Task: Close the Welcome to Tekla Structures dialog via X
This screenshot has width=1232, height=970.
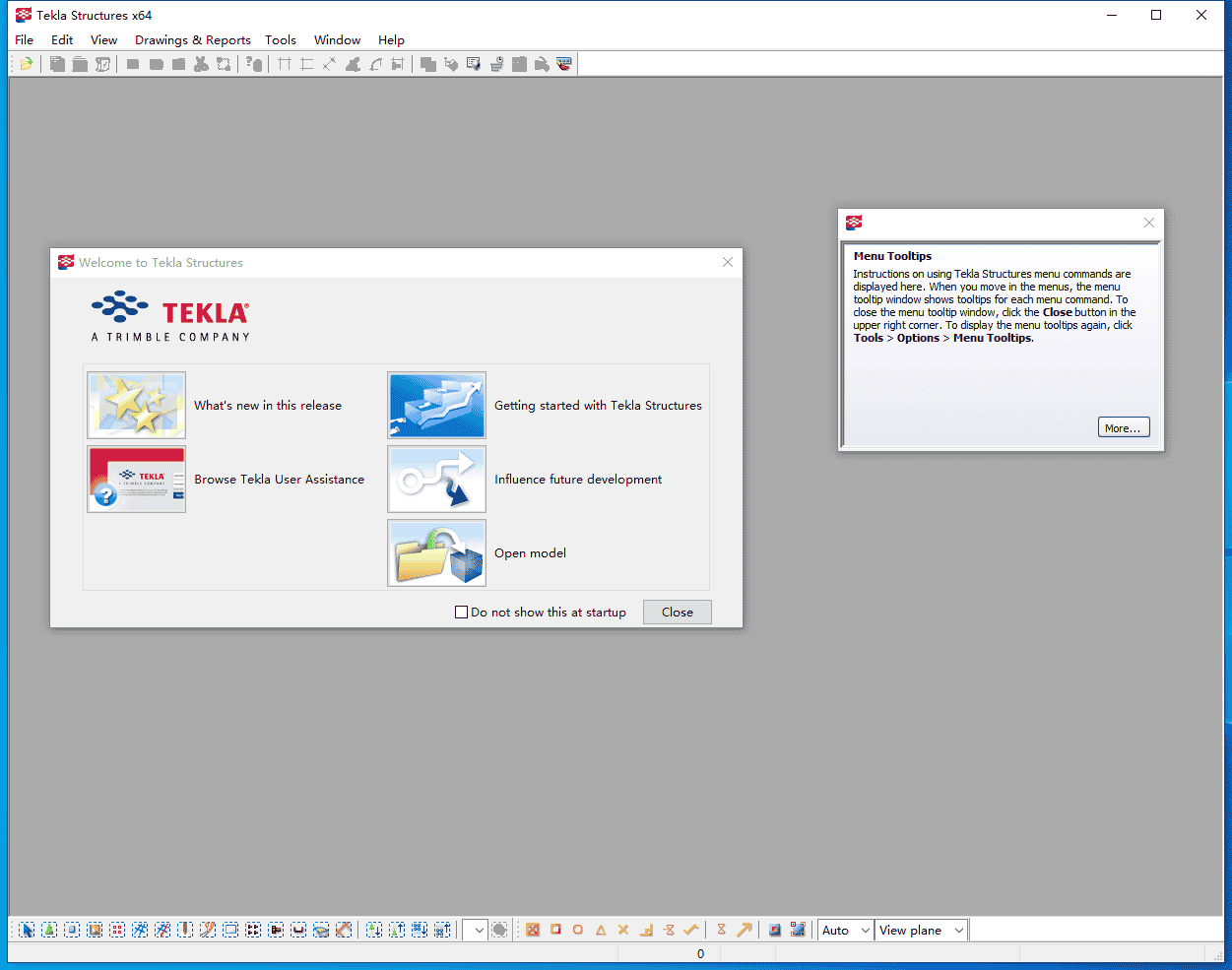Action: [728, 262]
